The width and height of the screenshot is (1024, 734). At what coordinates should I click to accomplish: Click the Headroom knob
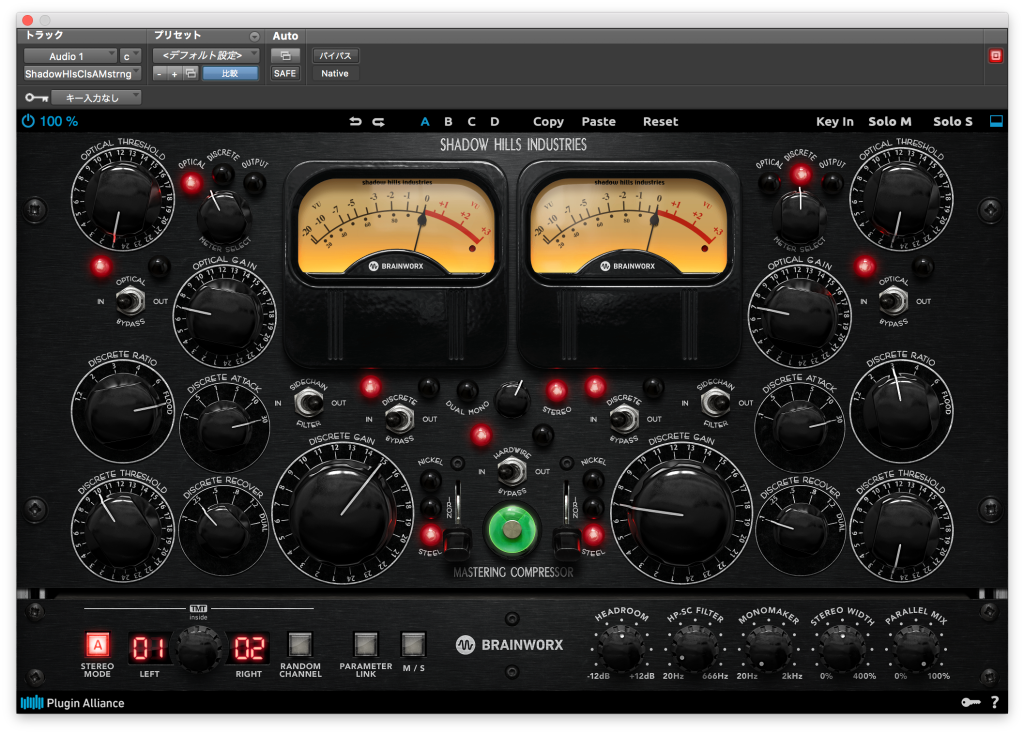click(620, 647)
